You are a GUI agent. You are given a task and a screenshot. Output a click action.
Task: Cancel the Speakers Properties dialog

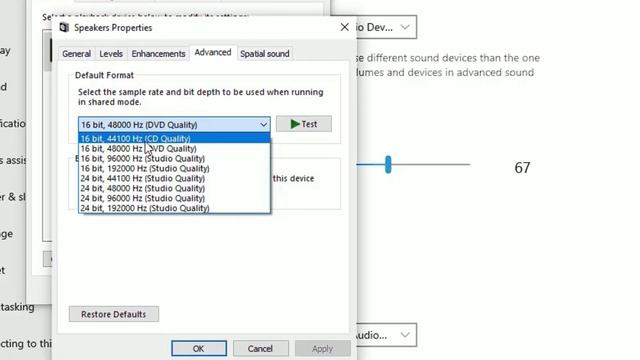click(x=260, y=349)
